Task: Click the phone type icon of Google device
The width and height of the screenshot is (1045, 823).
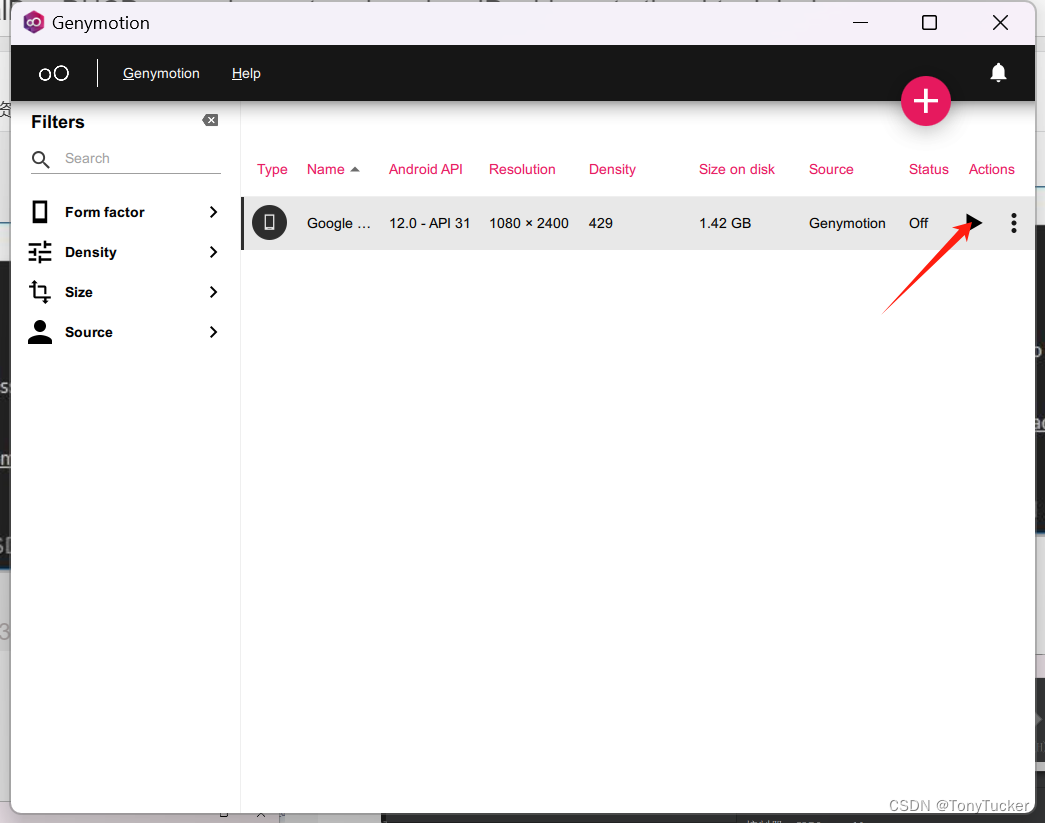Action: point(269,223)
